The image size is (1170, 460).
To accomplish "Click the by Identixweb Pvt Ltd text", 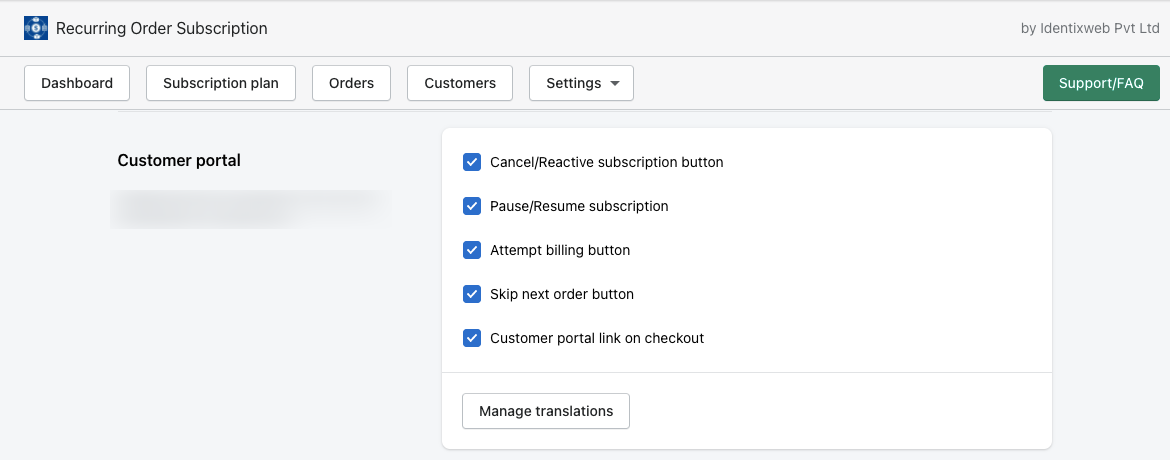I will pos(1090,28).
